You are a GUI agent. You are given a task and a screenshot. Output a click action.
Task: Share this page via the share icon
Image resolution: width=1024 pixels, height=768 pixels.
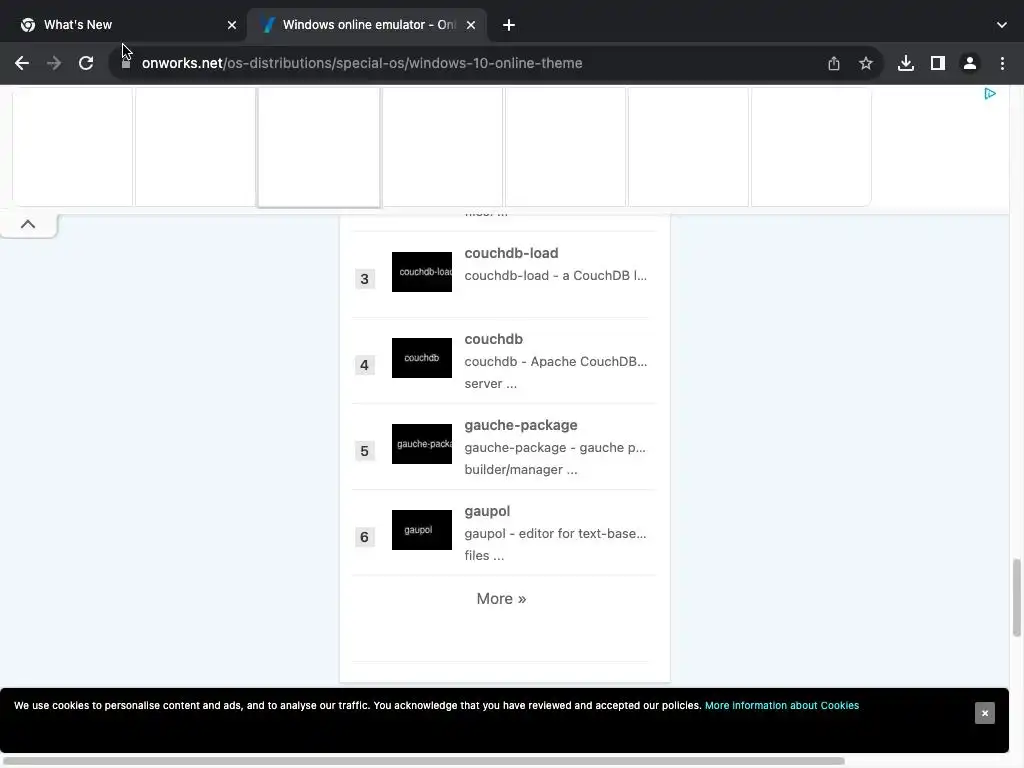[x=833, y=63]
